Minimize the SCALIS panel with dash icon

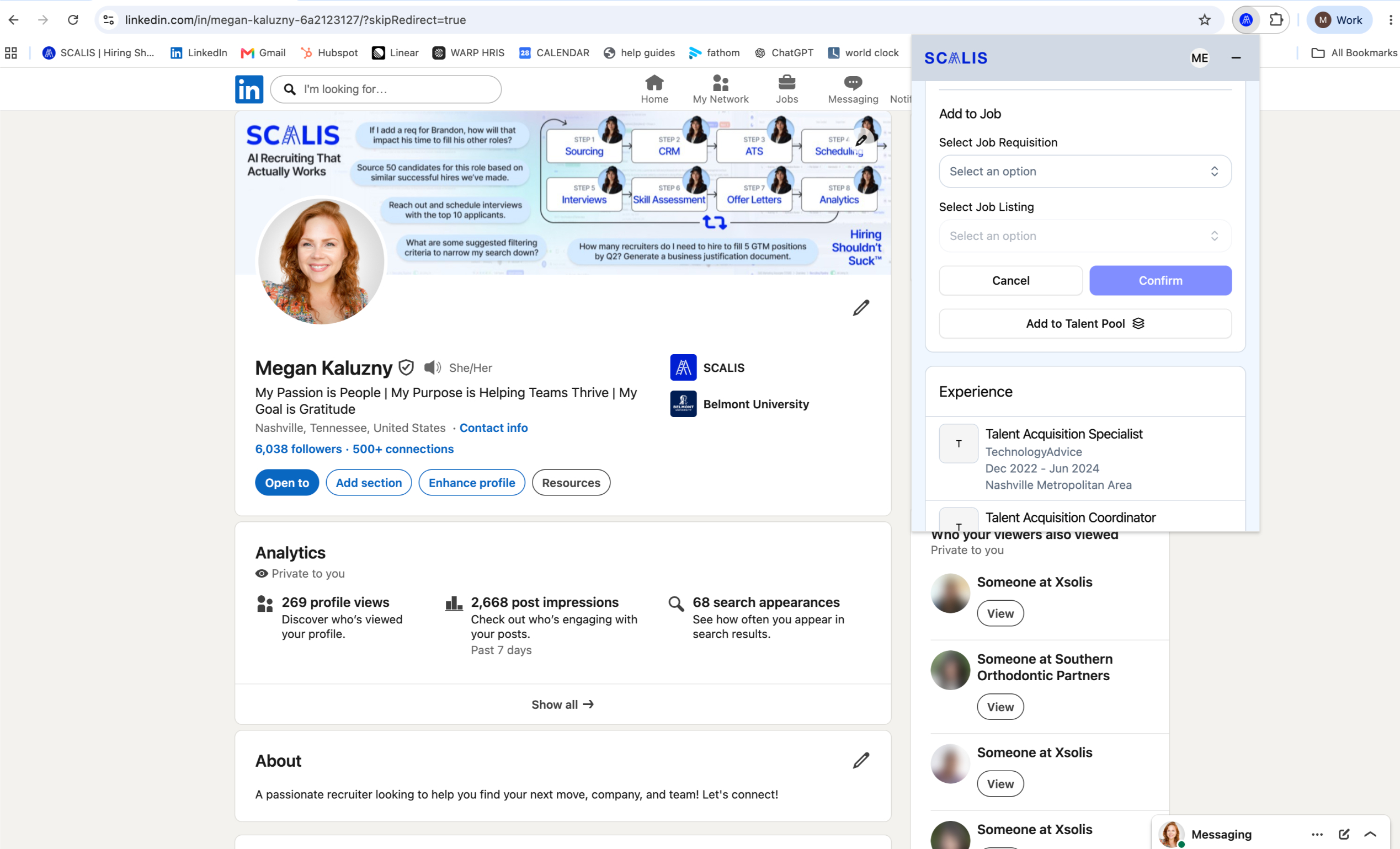click(1236, 58)
